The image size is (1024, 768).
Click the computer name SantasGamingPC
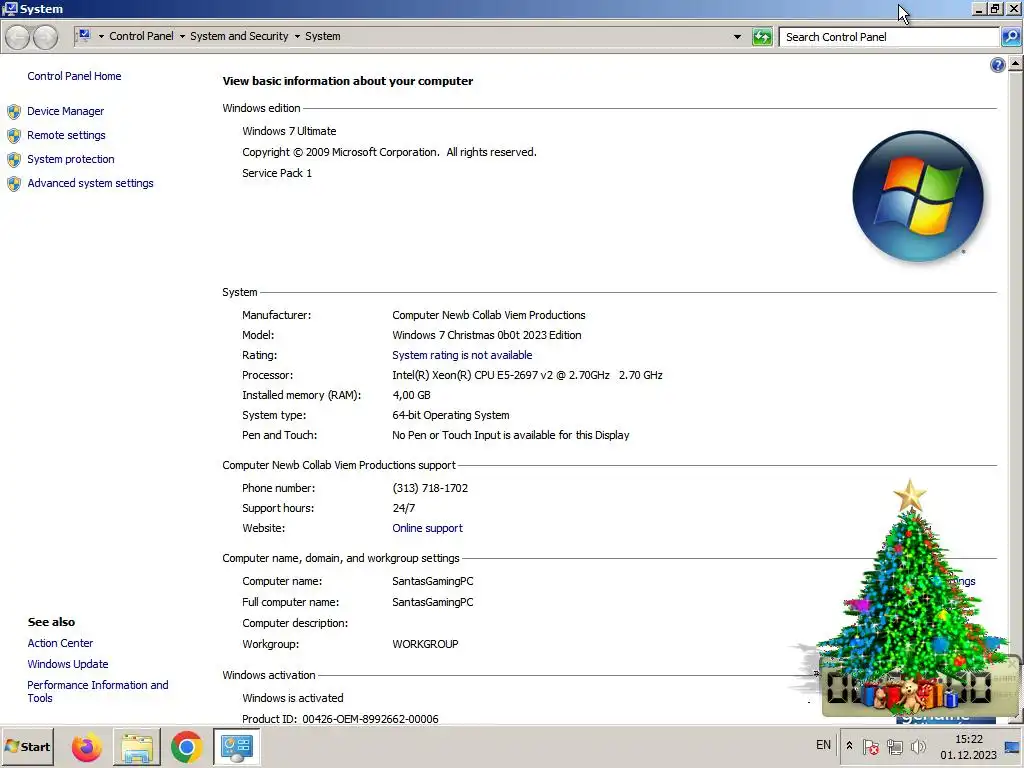432,581
